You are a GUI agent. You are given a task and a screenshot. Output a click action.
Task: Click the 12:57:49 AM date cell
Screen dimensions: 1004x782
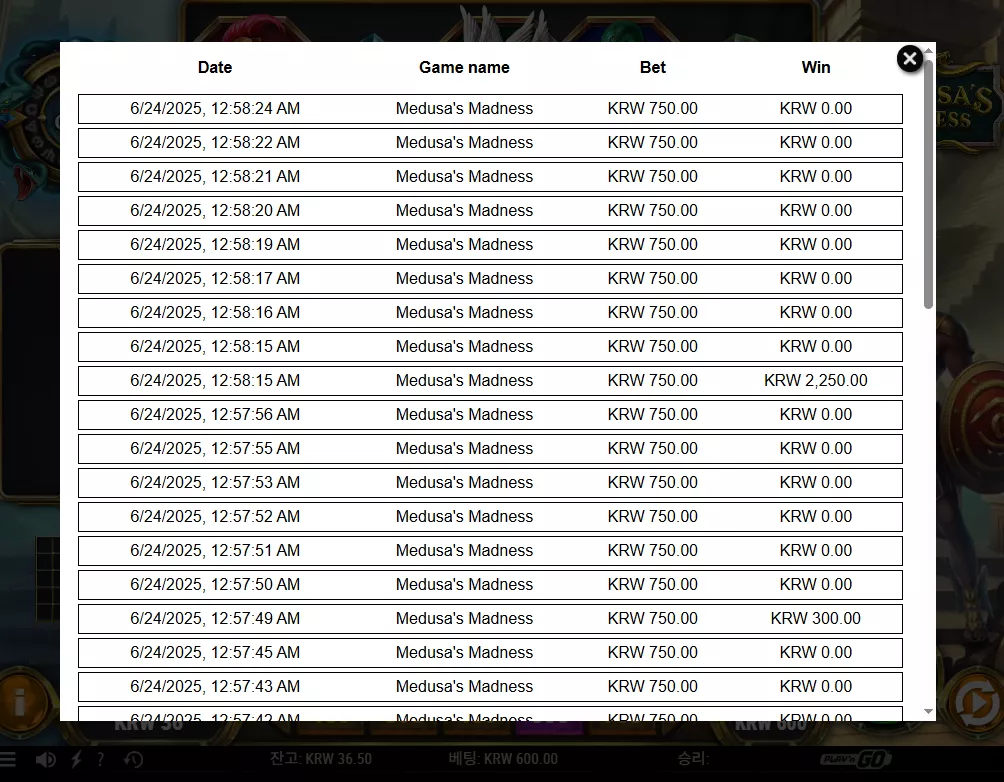pyautogui.click(x=215, y=618)
